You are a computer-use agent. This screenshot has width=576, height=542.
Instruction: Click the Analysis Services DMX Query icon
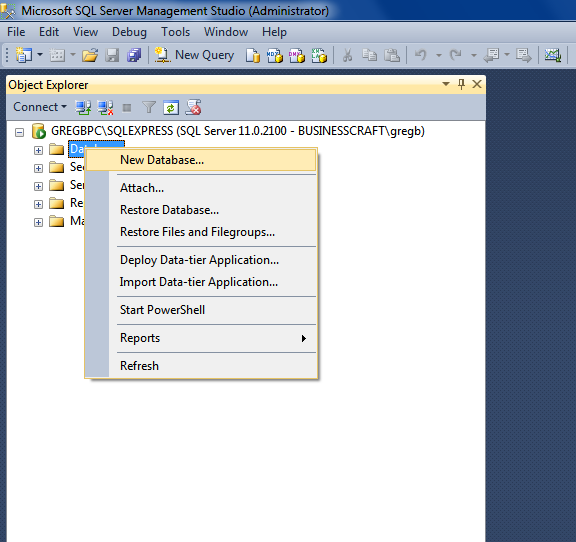tap(297, 55)
